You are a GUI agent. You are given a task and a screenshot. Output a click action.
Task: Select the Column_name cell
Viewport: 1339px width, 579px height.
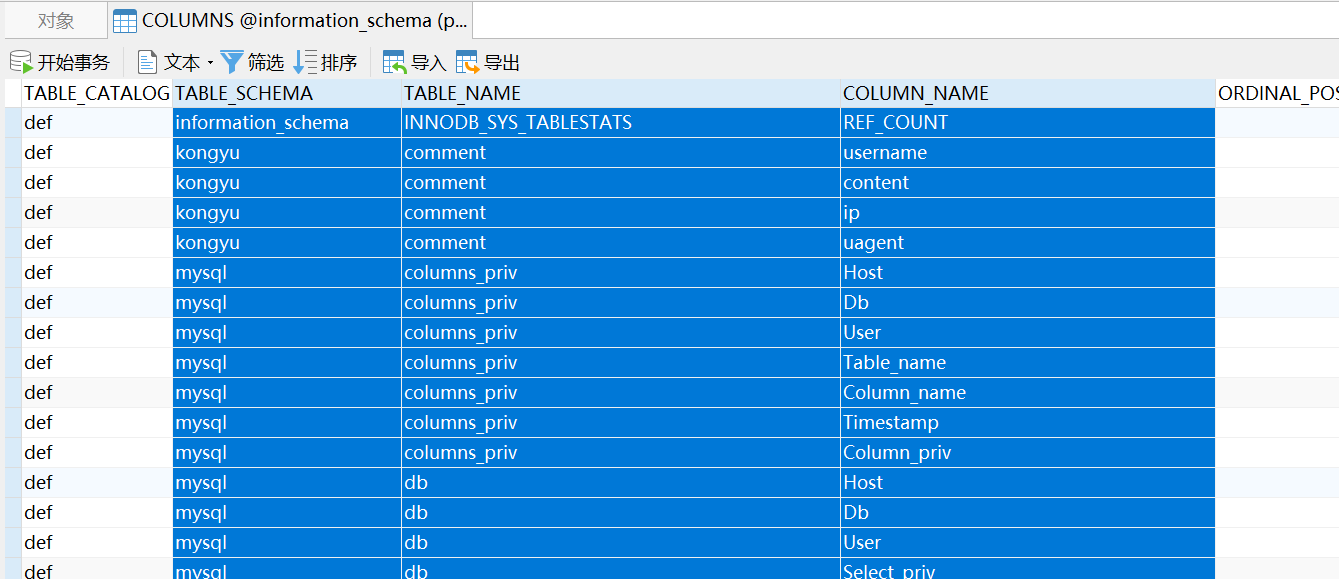tap(1028, 393)
